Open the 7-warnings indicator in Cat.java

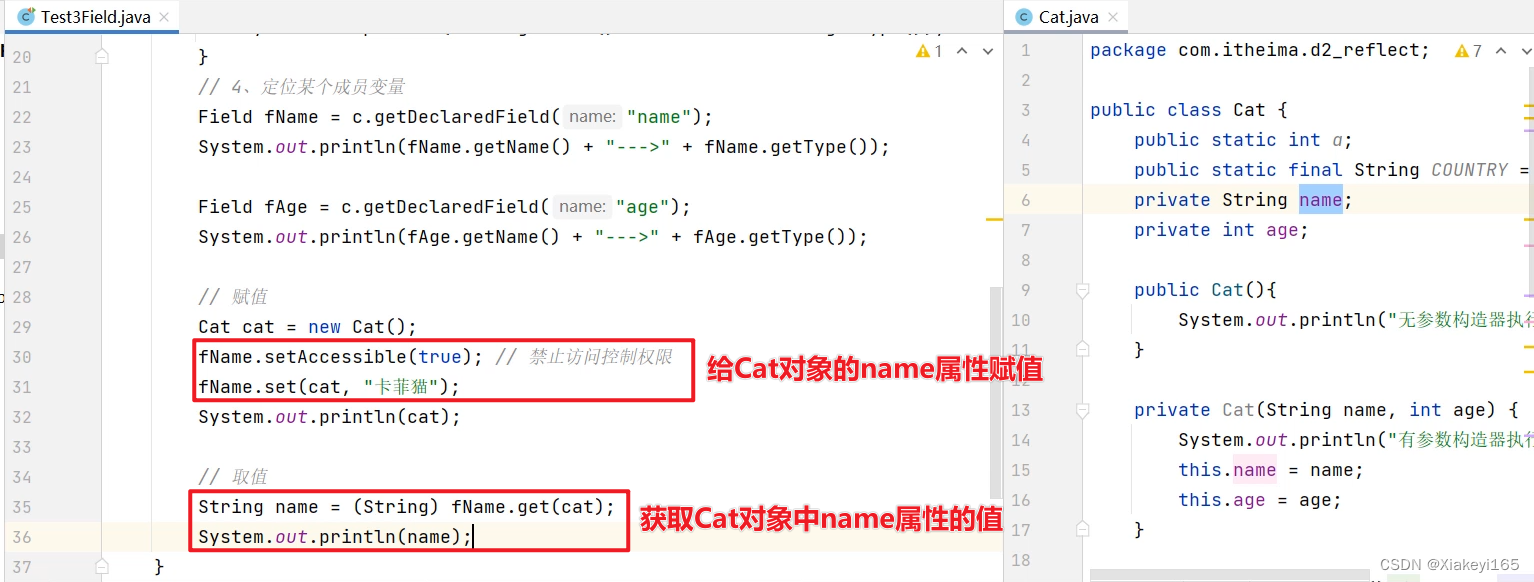1469,51
